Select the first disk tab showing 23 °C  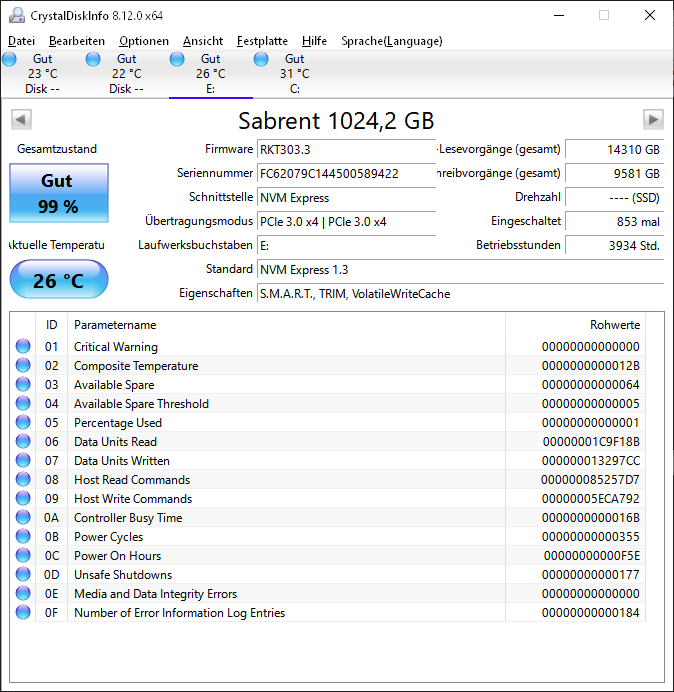42,74
